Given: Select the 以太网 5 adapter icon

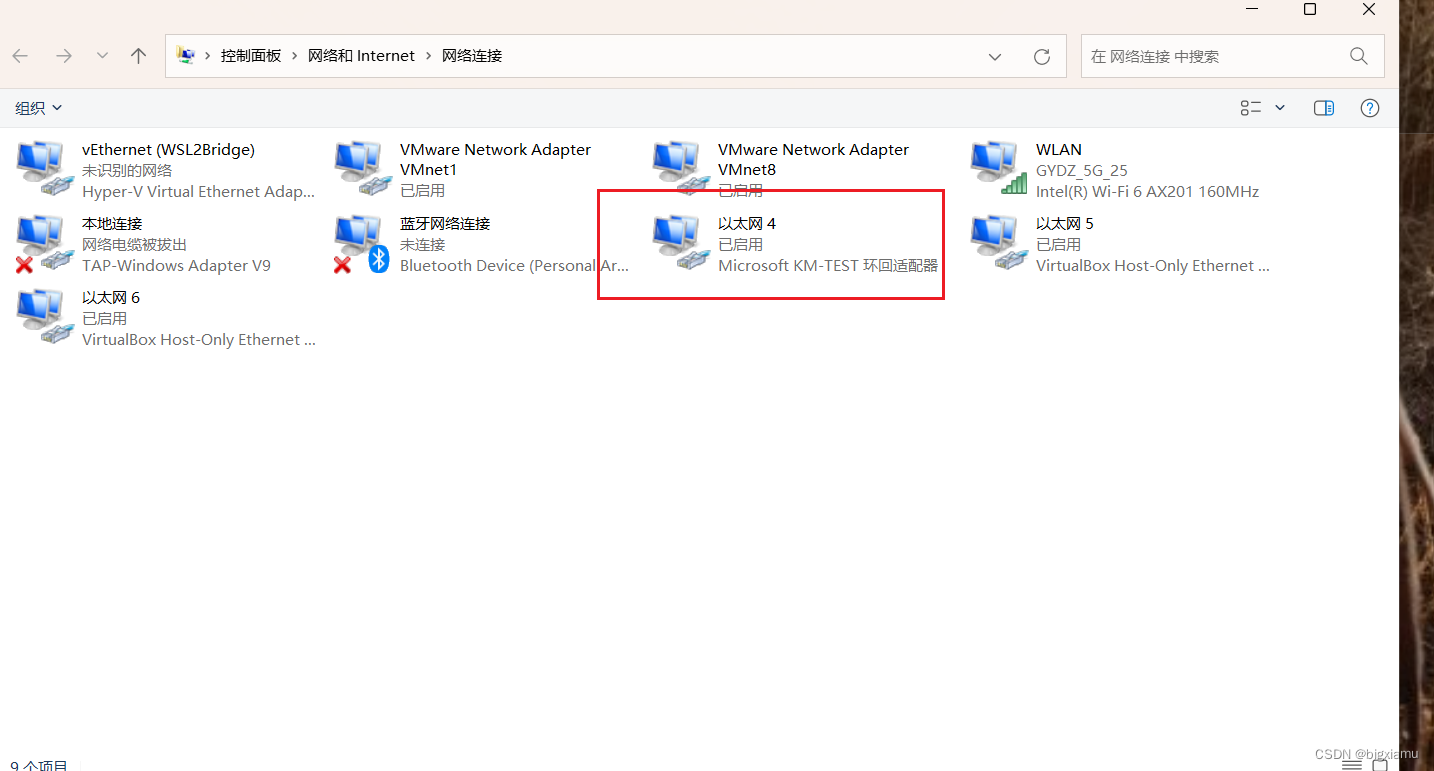Looking at the screenshot, I should click(999, 244).
